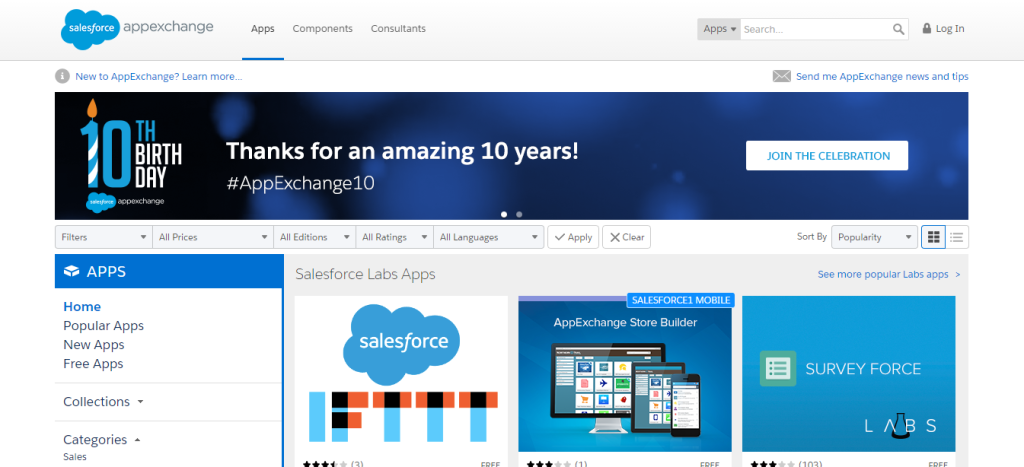The height and width of the screenshot is (467, 1024).
Task: Click See more popular Labs apps link
Action: [x=888, y=274]
